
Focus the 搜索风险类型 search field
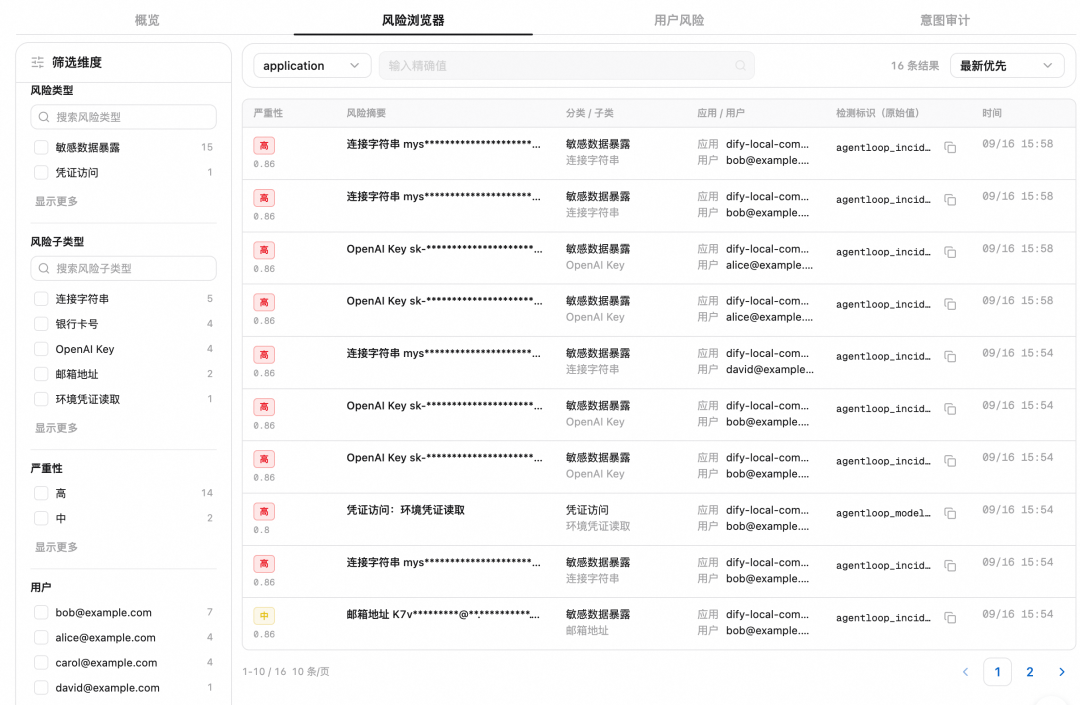123,117
